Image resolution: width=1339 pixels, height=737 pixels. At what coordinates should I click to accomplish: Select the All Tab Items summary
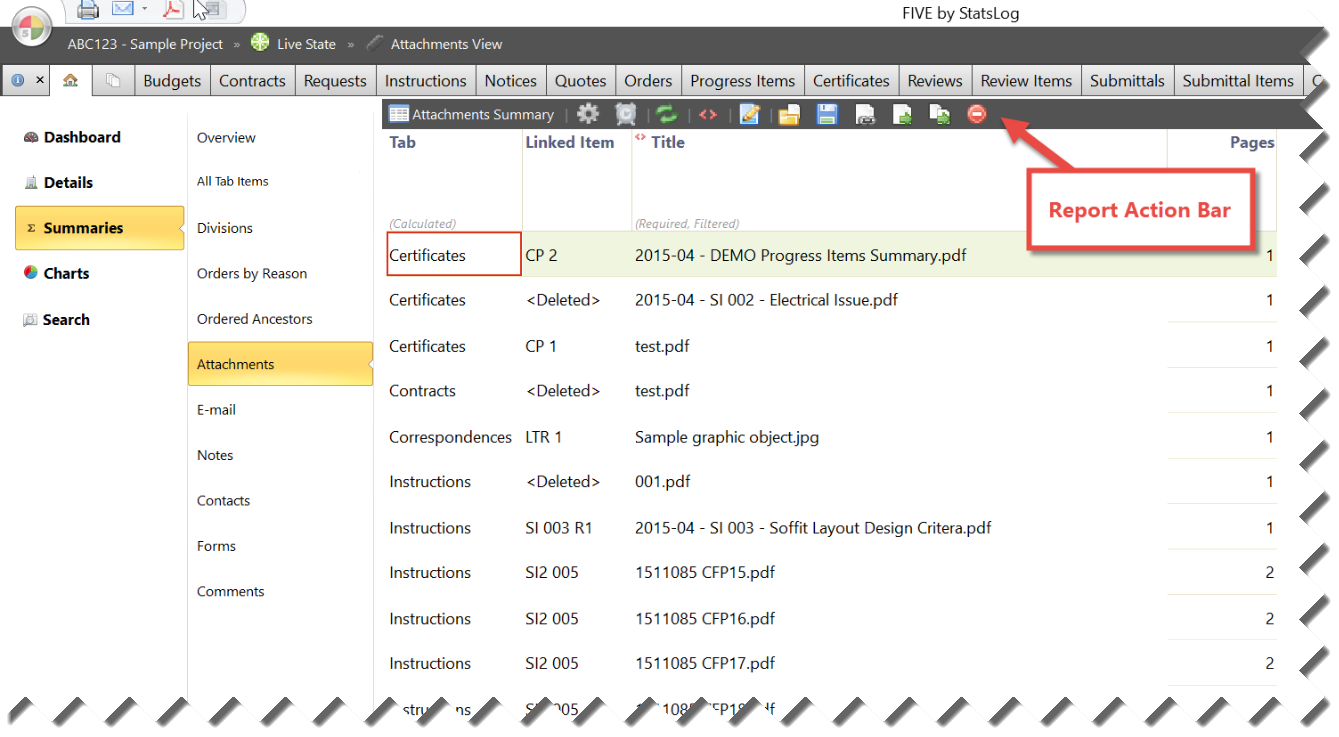[233, 181]
